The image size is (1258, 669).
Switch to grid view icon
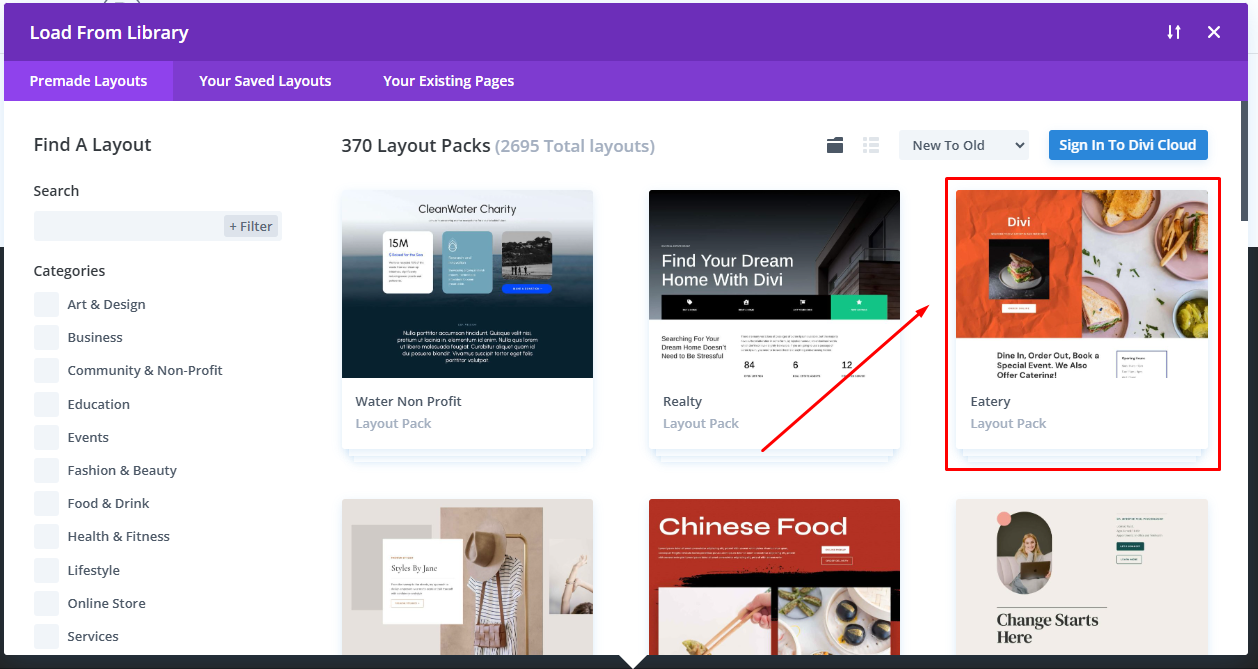[x=835, y=145]
